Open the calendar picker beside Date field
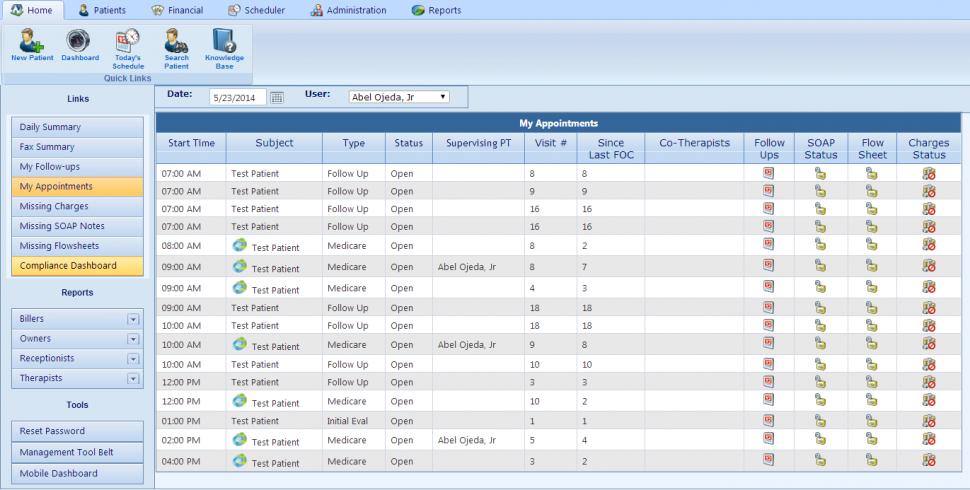The height and width of the screenshot is (490, 970). (277, 98)
